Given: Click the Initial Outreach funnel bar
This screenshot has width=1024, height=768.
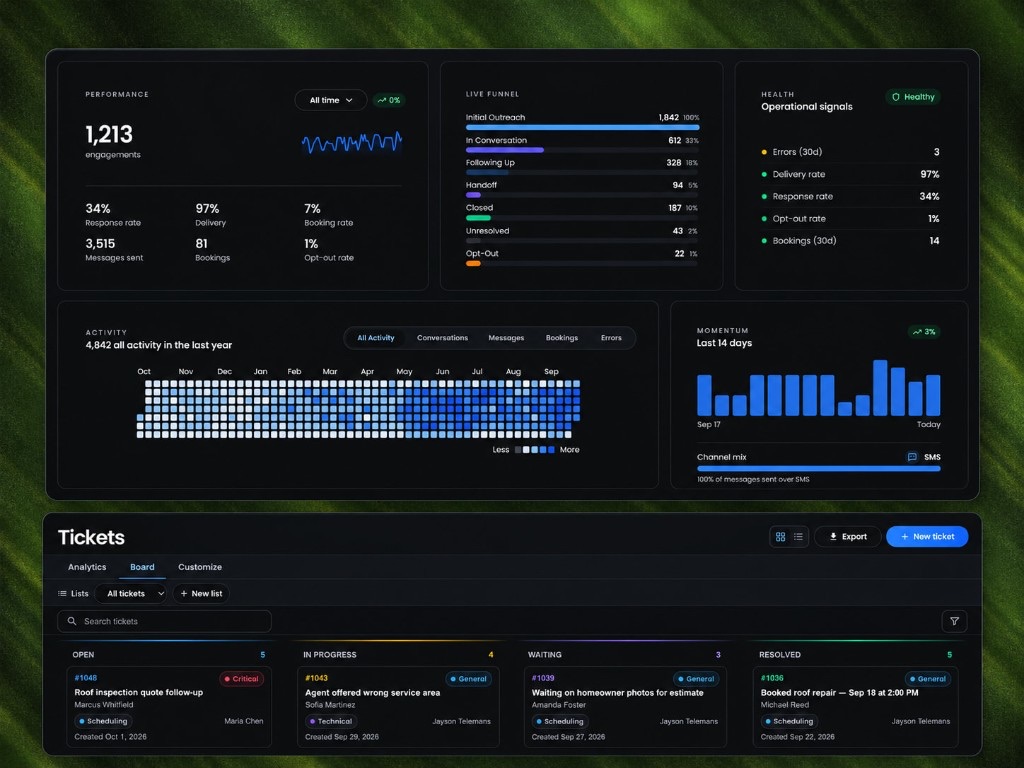Looking at the screenshot, I should [x=583, y=127].
